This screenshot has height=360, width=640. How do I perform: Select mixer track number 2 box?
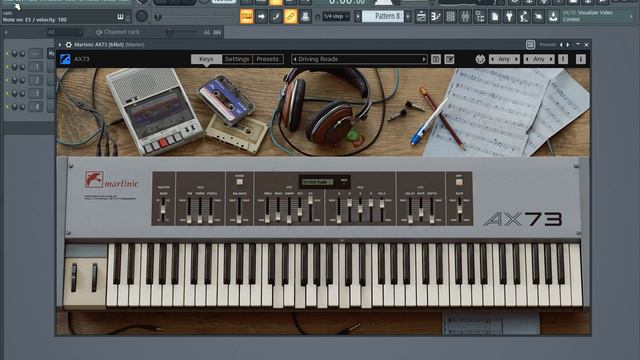pyautogui.click(x=36, y=80)
